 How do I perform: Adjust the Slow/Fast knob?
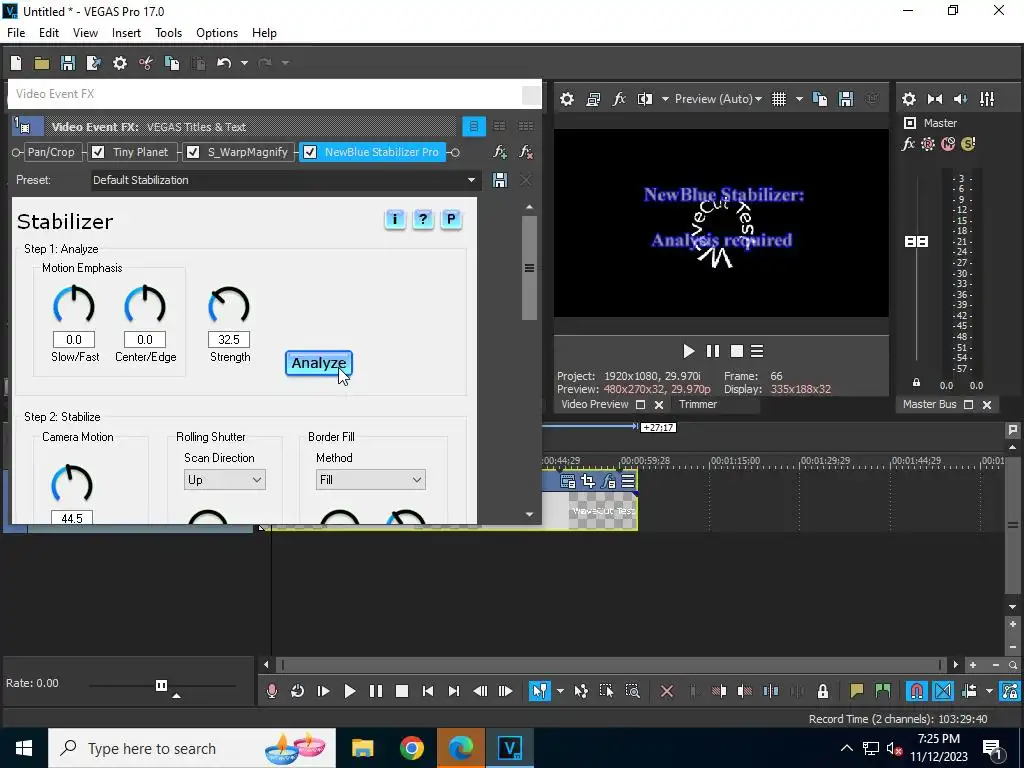click(x=74, y=304)
